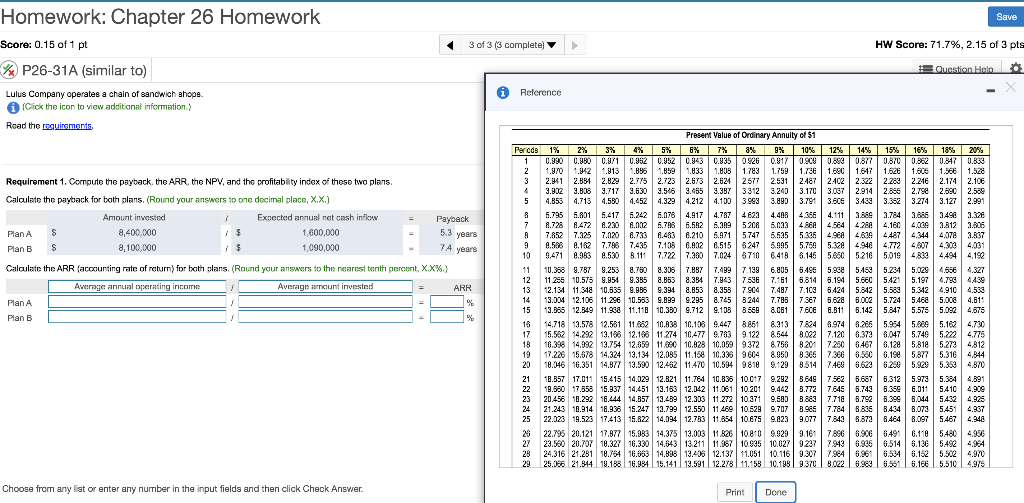Viewport: 1024px width, 503px height.
Task: Minimize the Reference dialog
Action: pyautogui.click(x=991, y=89)
